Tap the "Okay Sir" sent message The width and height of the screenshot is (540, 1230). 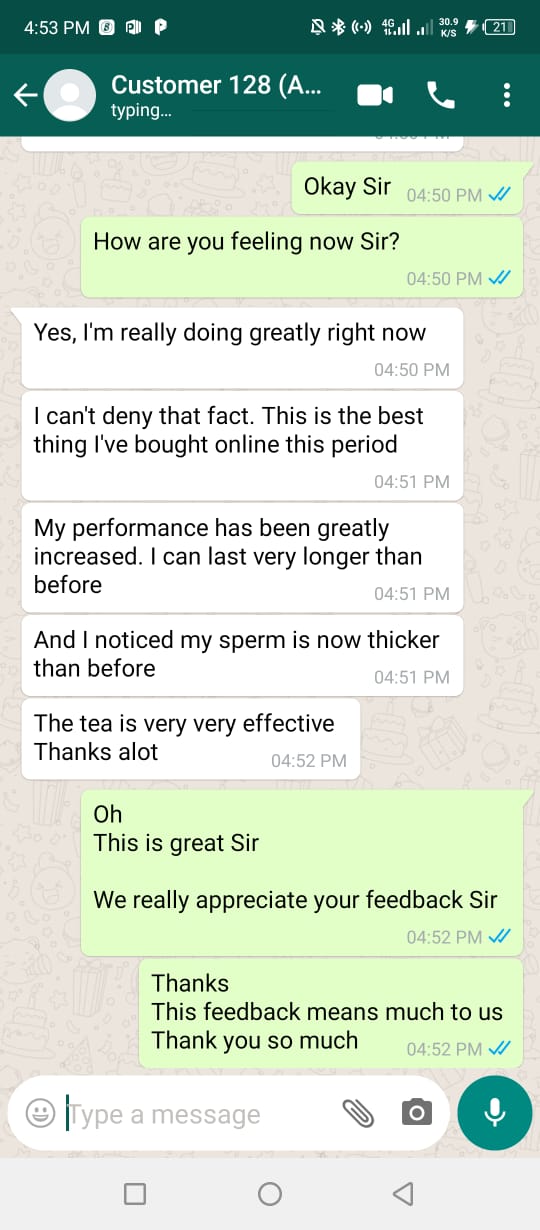407,186
